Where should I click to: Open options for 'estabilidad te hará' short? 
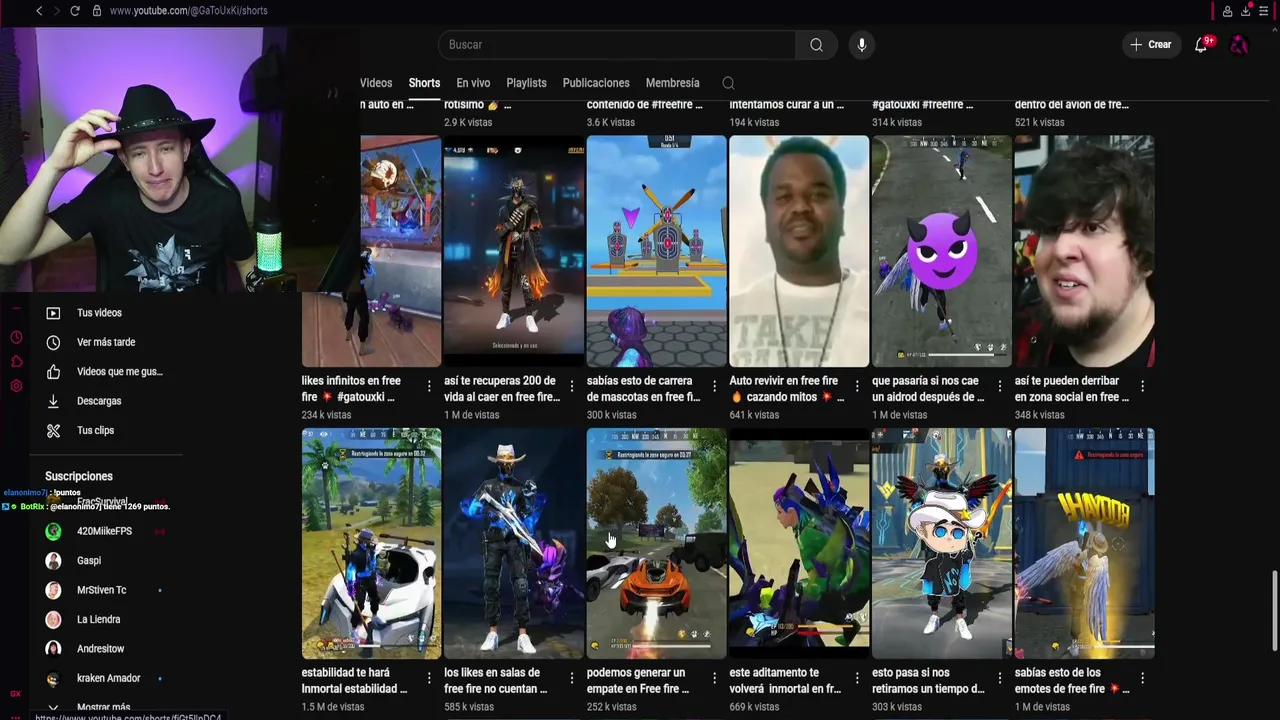[x=429, y=678]
